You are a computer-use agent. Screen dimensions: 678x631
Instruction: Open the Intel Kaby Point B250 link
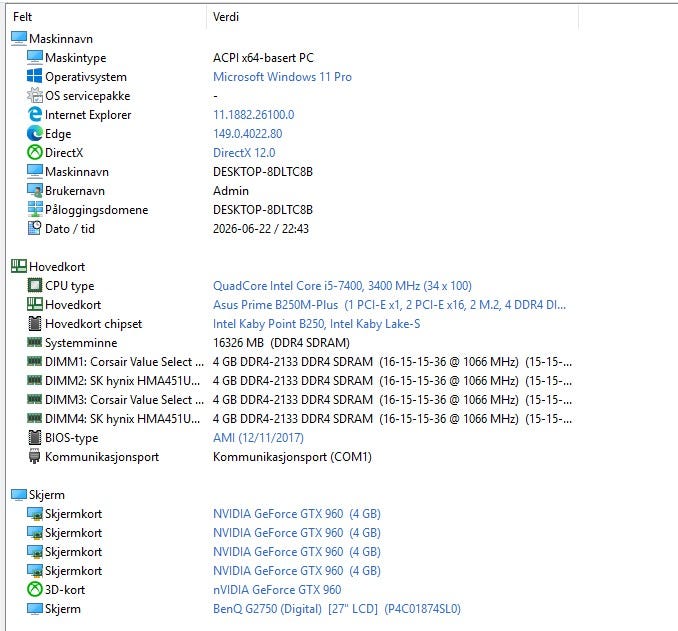317,324
